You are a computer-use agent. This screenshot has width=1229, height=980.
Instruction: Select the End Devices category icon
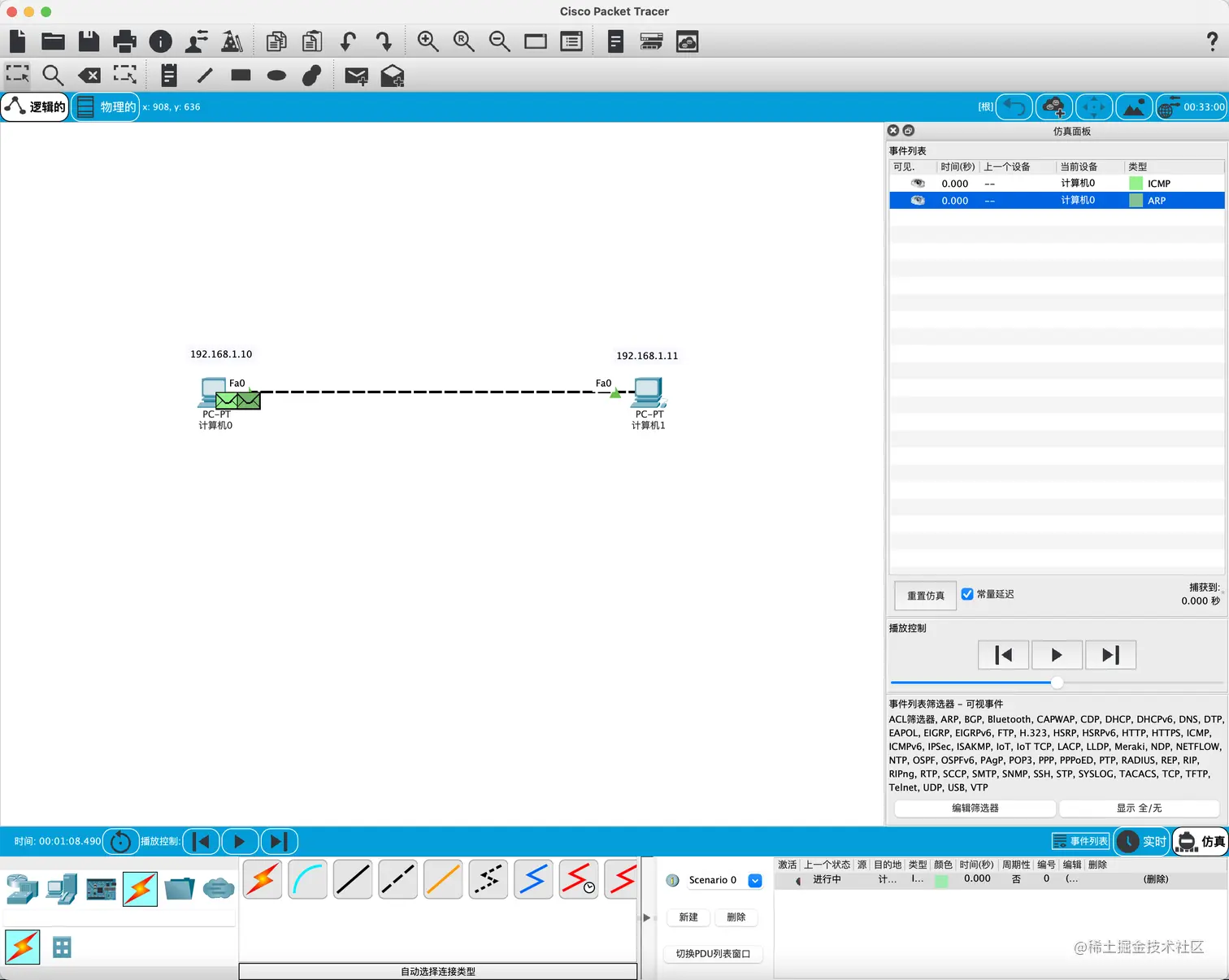[x=62, y=889]
